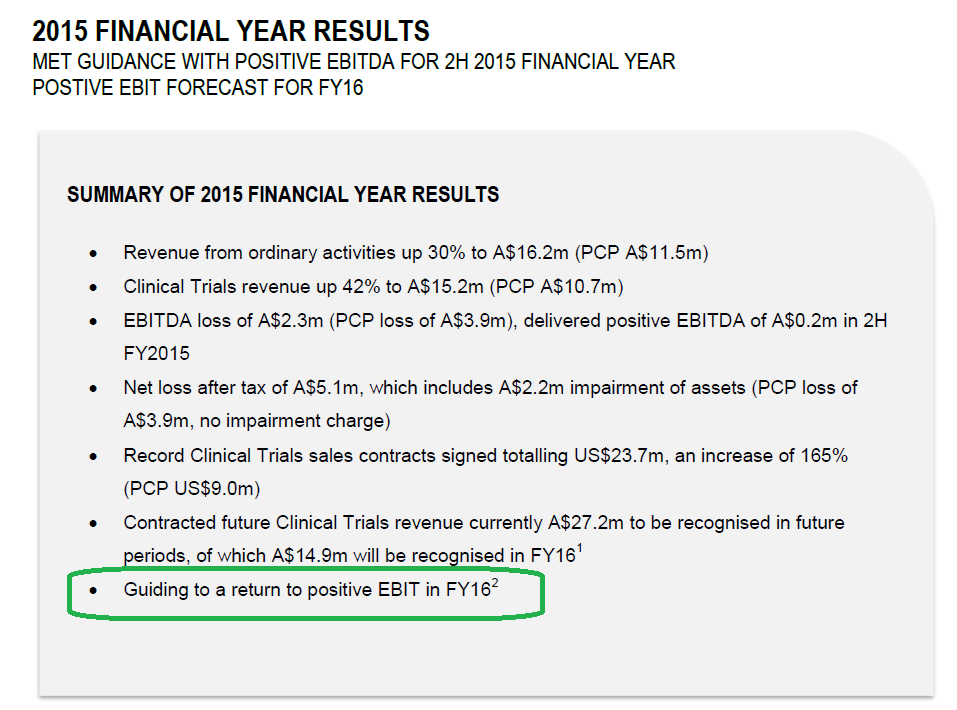The width and height of the screenshot is (957, 710).
Task: Click the bullet point before Guiding to a return
Action: [x=93, y=590]
